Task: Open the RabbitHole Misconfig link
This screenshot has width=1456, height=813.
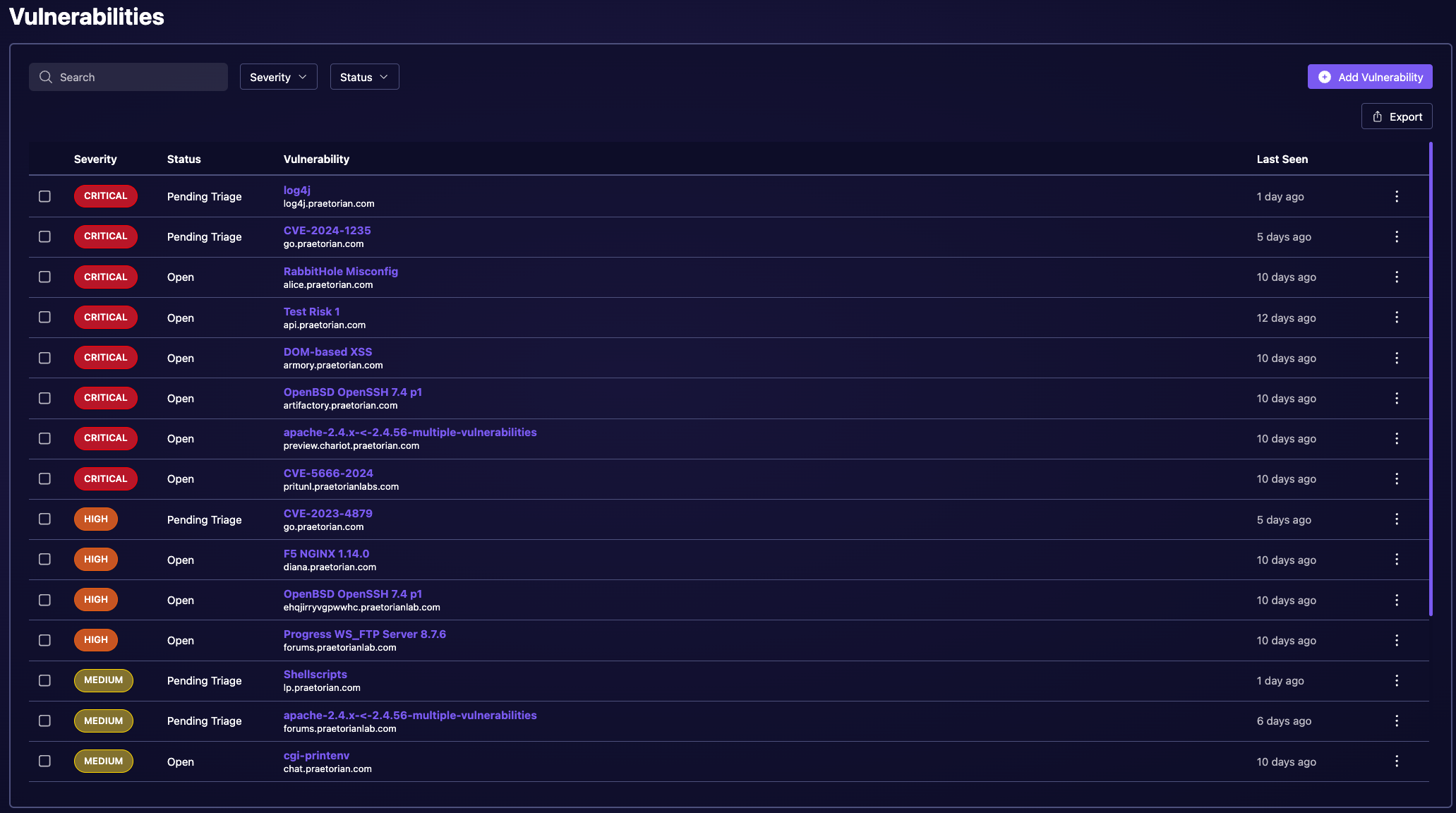Action: click(341, 272)
